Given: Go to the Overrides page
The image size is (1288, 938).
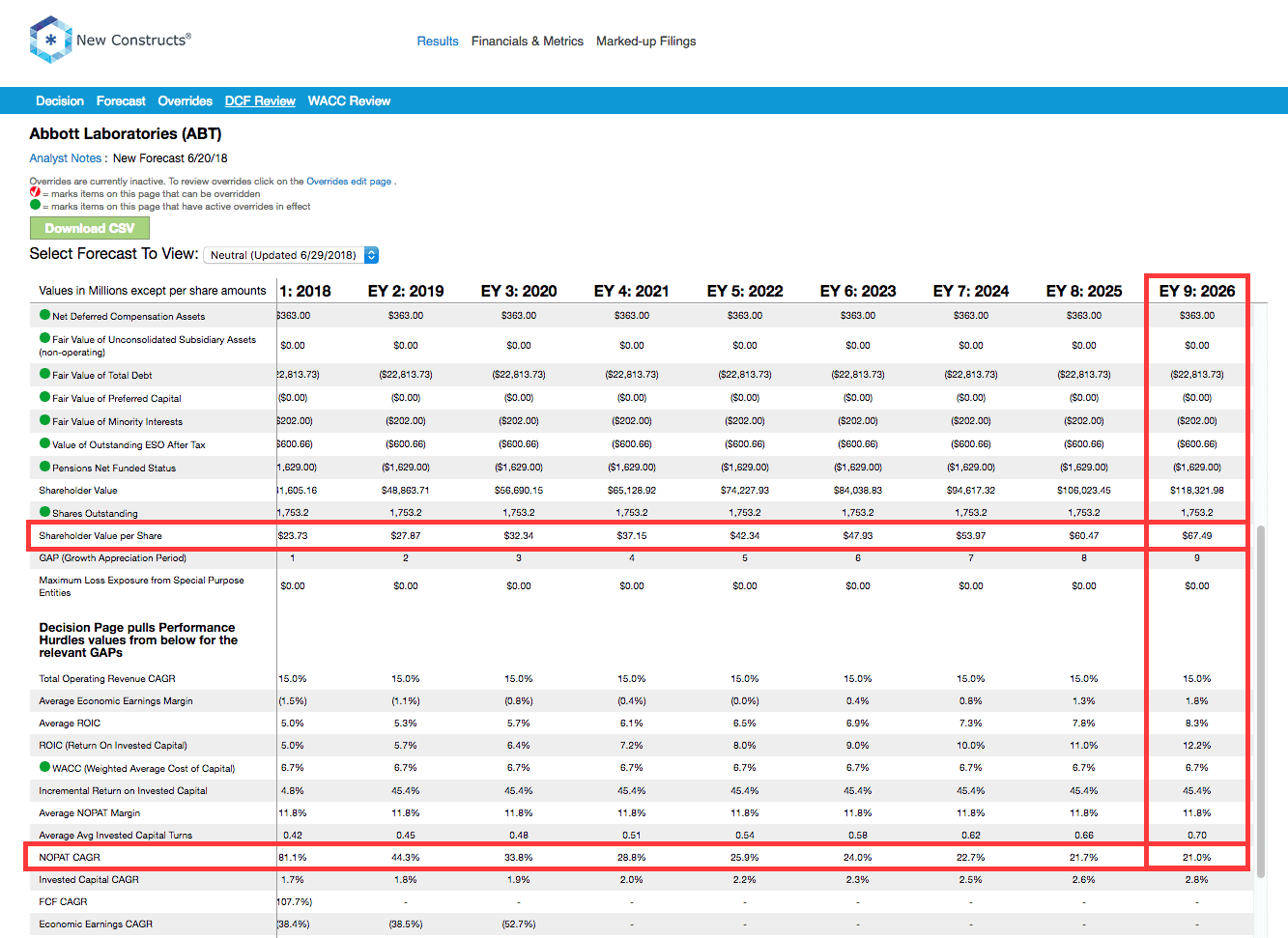Looking at the screenshot, I should 185,100.
